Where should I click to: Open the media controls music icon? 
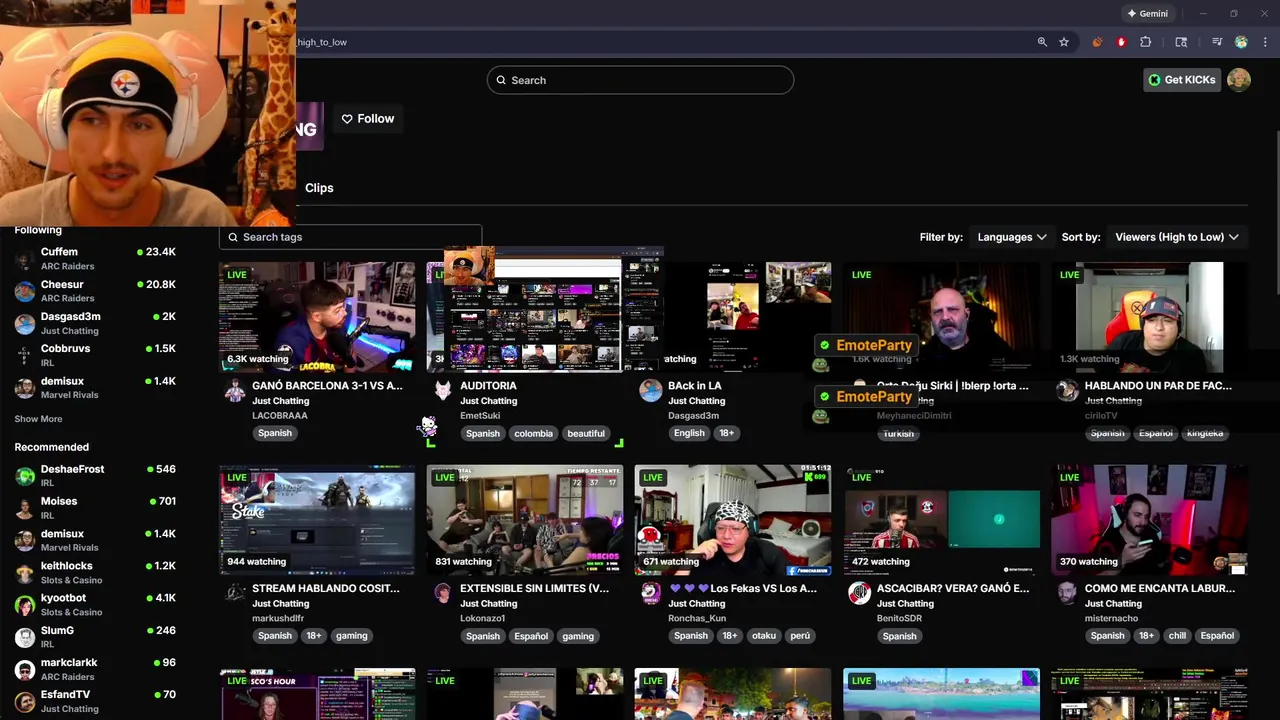tap(1217, 42)
